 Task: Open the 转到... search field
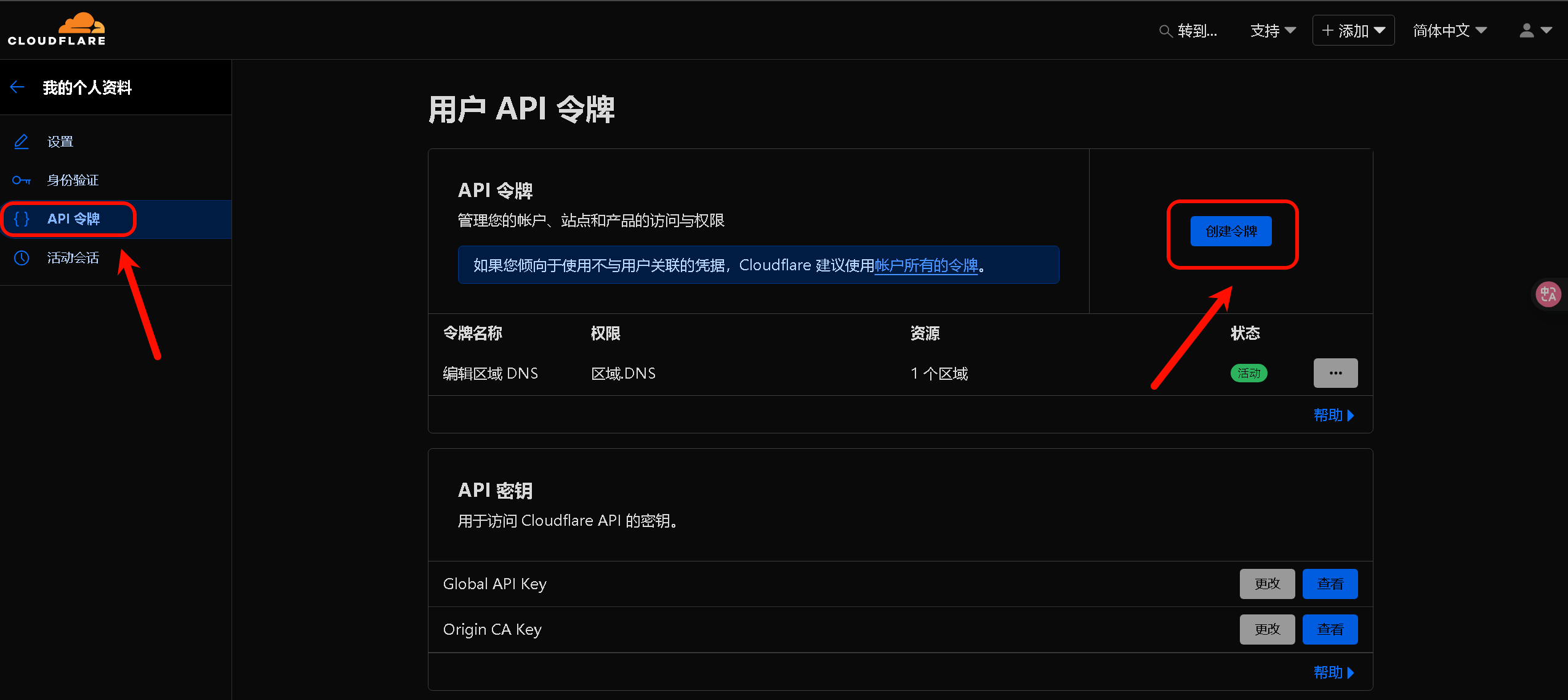pos(1189,31)
